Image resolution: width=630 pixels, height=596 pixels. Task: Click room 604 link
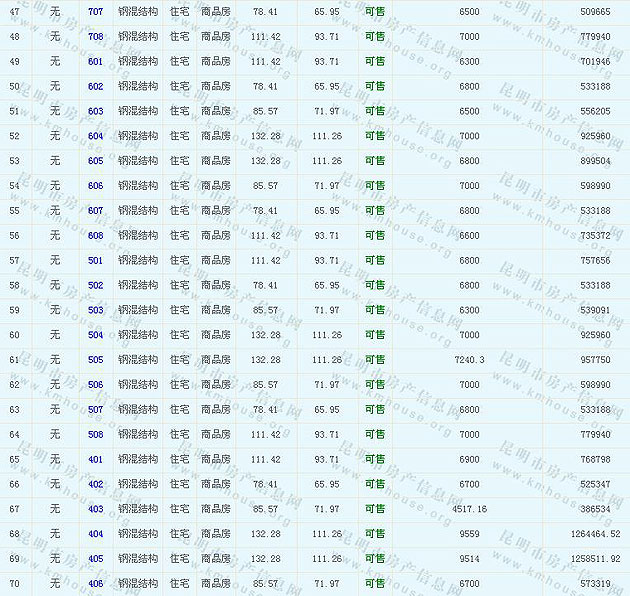pos(95,136)
